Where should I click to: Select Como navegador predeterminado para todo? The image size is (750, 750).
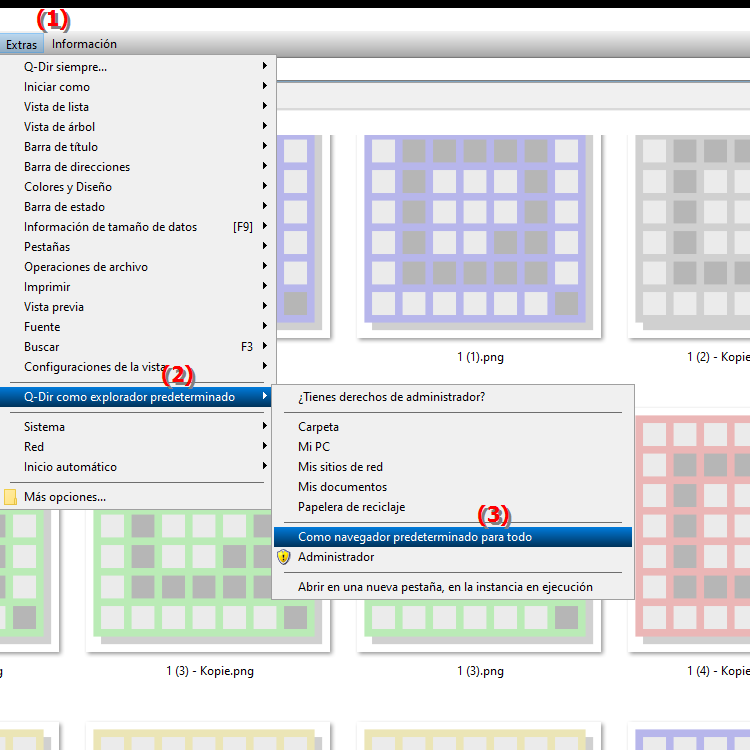pos(453,537)
